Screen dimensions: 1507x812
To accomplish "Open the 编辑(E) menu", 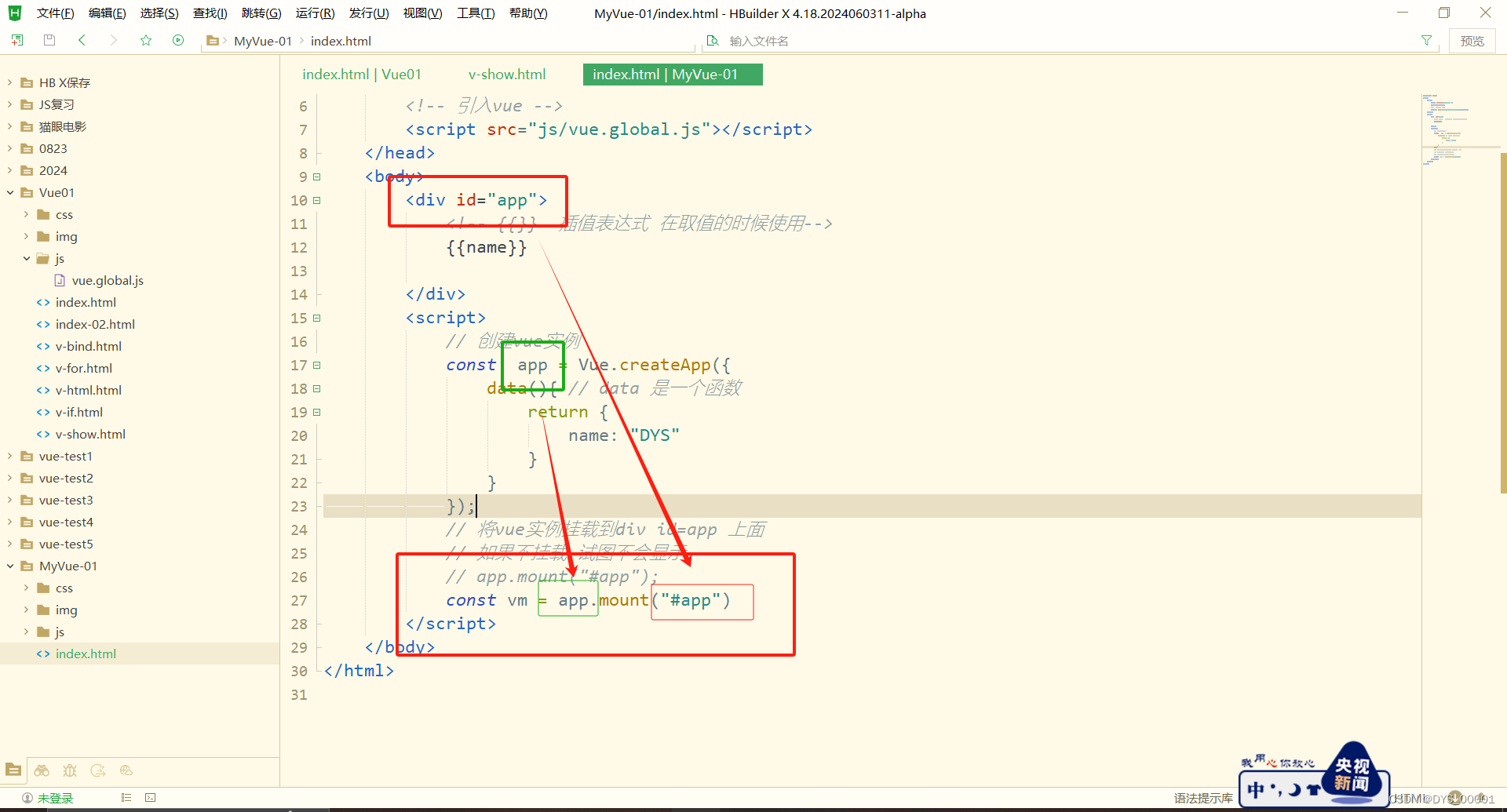I will [108, 13].
